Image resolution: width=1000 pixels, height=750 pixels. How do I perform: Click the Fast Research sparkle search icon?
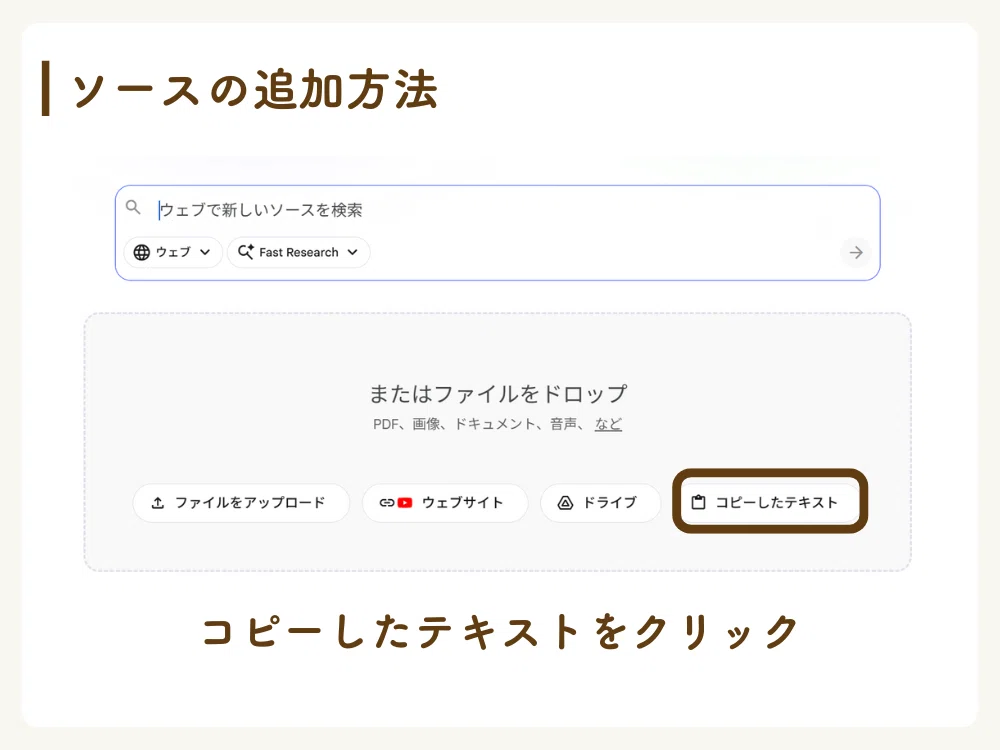246,252
